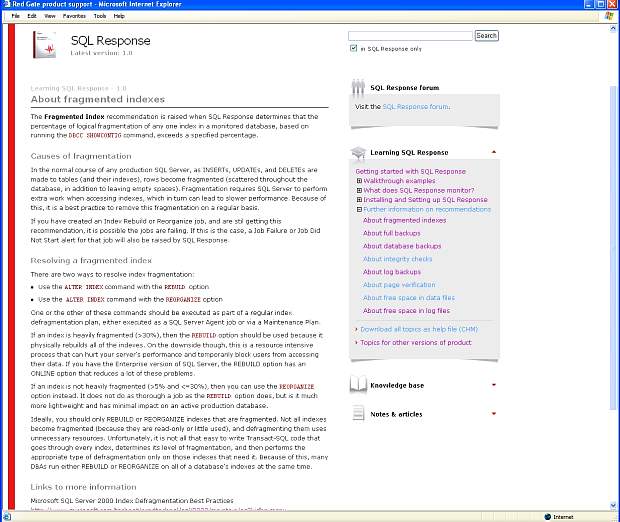The width and height of the screenshot is (620, 522).
Task: Click the 'Links to more information' heading
Action: point(83,487)
